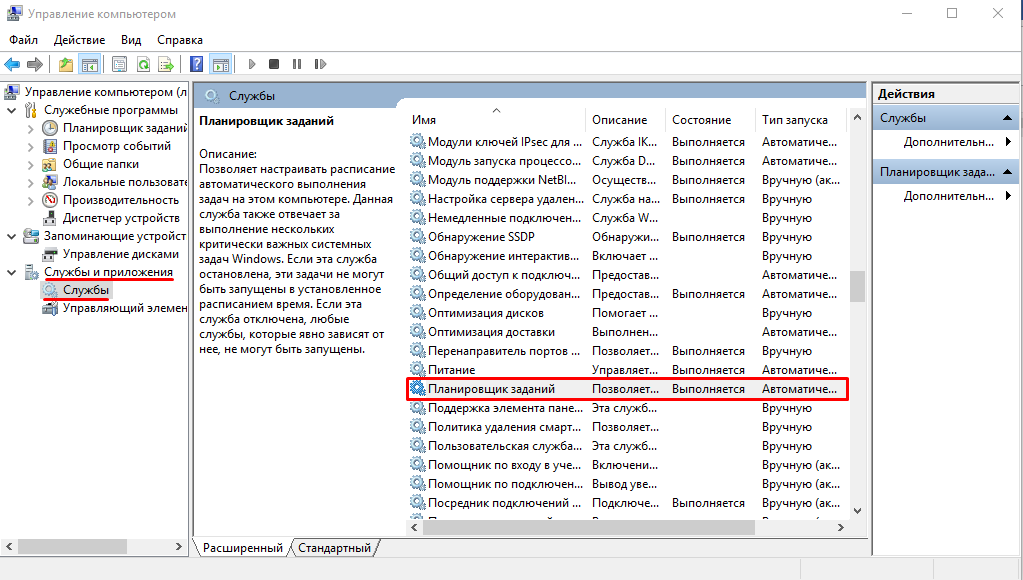
Task: Click the services list scroll up arrow
Action: (x=857, y=117)
